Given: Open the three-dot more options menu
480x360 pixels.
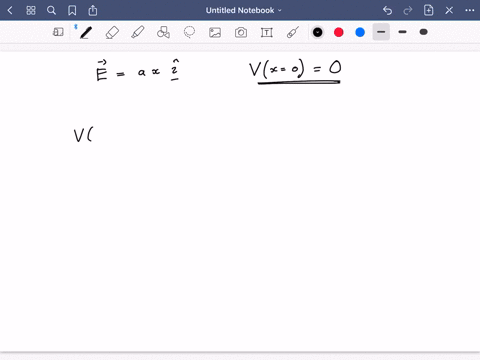Looking at the screenshot, I should (470, 10).
